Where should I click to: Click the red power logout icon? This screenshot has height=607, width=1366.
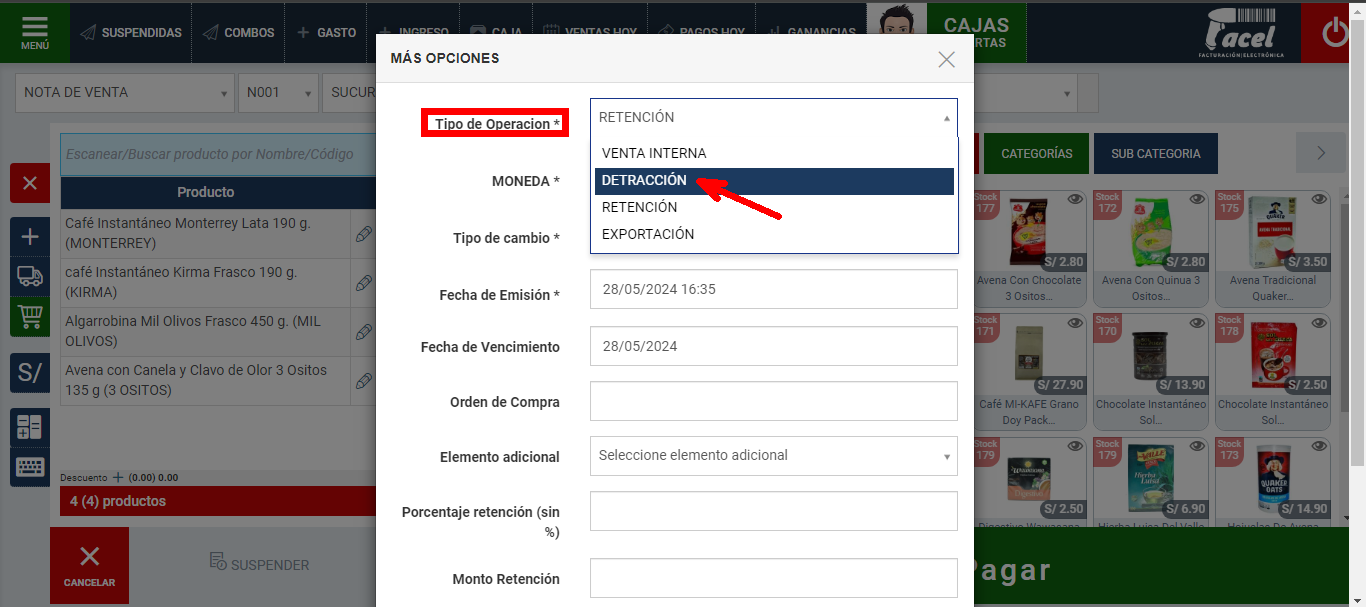tap(1335, 33)
